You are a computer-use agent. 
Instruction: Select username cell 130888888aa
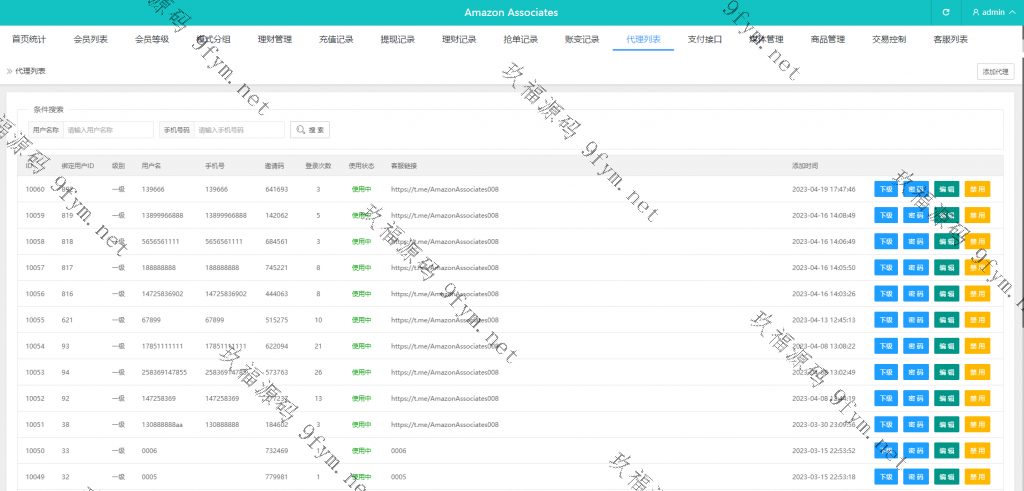(x=162, y=424)
